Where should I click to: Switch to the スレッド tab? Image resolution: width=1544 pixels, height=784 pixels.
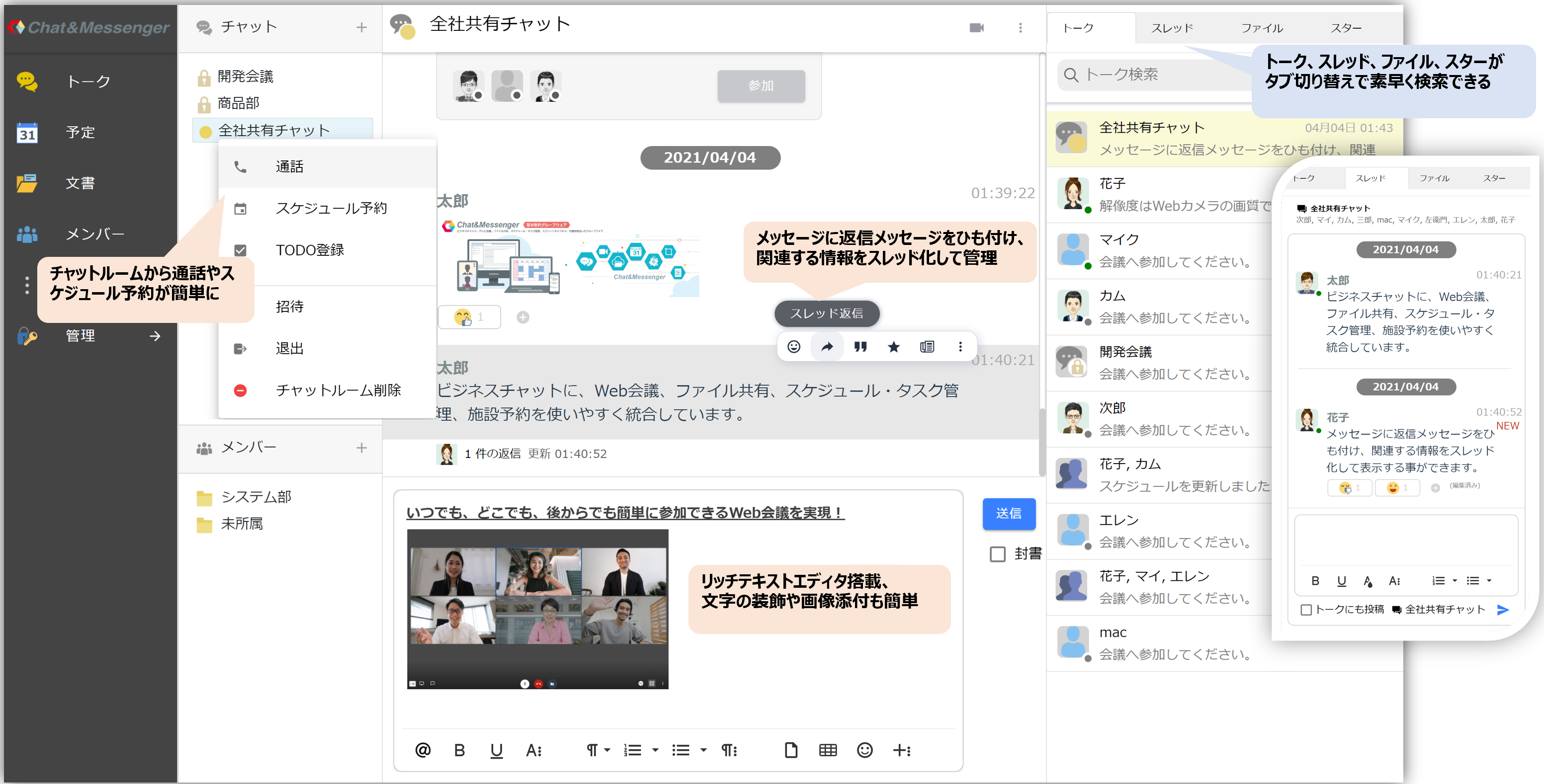point(1172,28)
